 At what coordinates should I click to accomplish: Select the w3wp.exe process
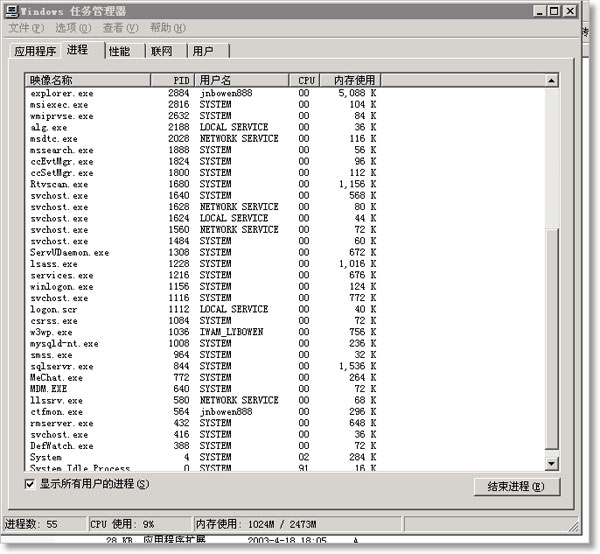coord(203,332)
